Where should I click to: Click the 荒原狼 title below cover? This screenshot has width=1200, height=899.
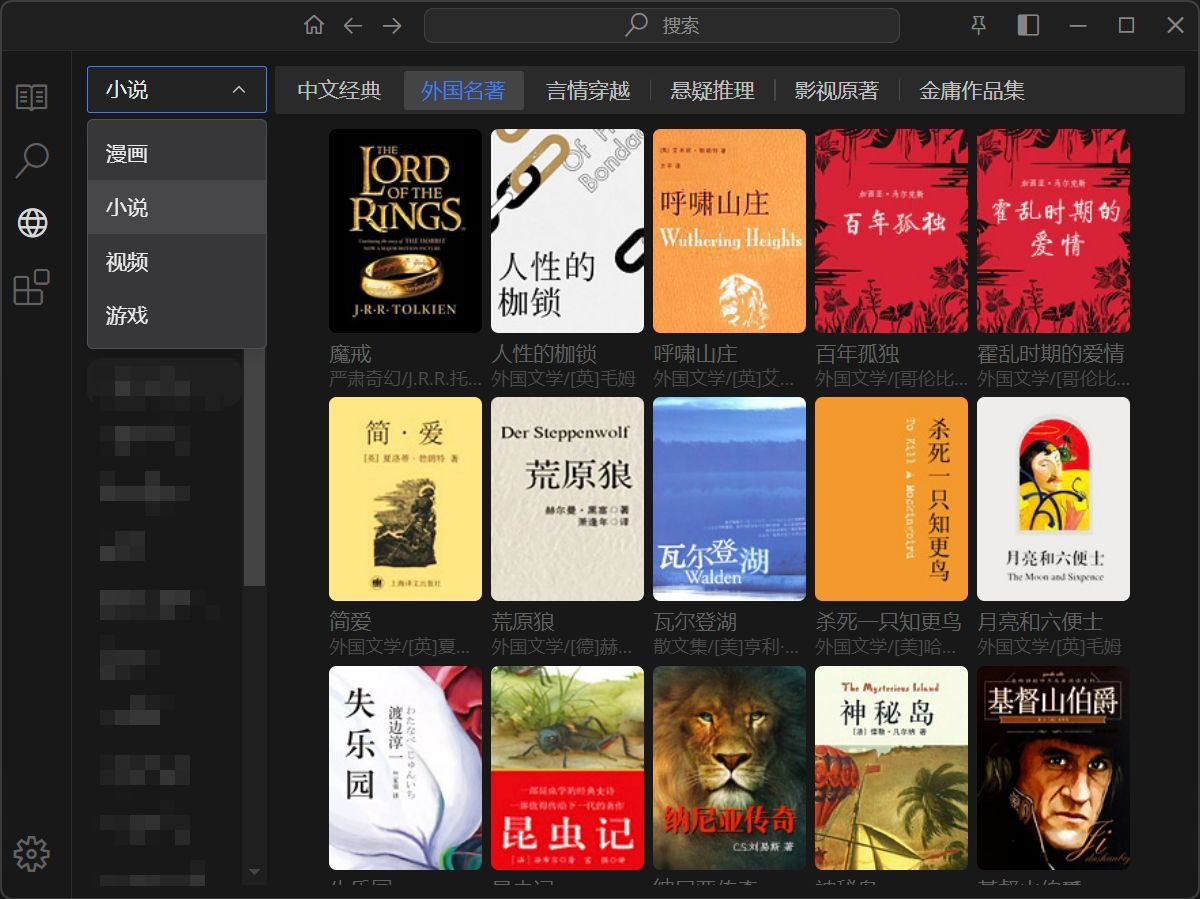pyautogui.click(x=523, y=622)
